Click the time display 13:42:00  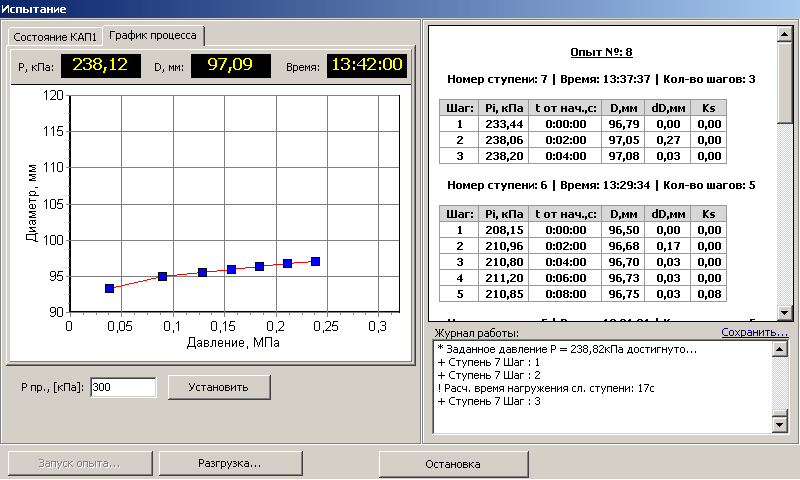pyautogui.click(x=367, y=66)
